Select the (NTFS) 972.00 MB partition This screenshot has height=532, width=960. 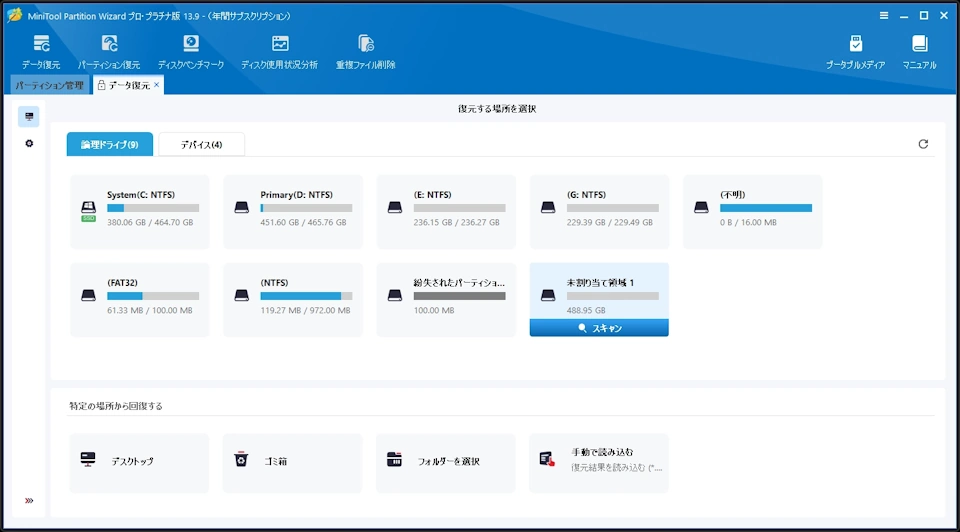293,300
